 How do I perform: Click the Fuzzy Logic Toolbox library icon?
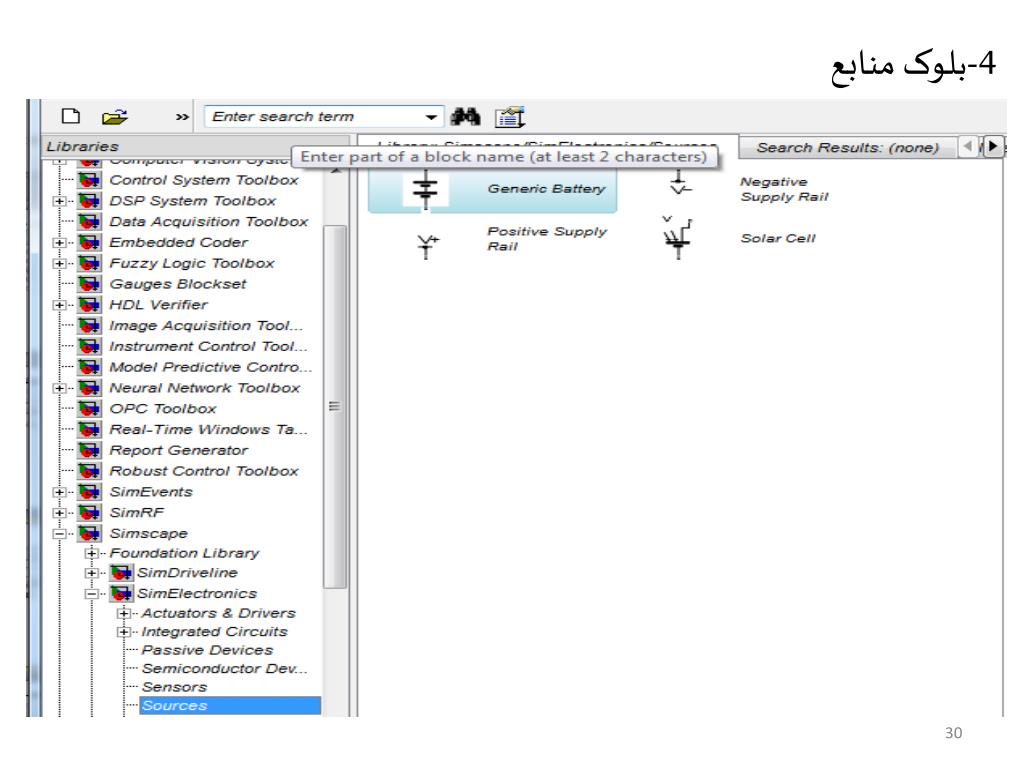(x=89, y=263)
